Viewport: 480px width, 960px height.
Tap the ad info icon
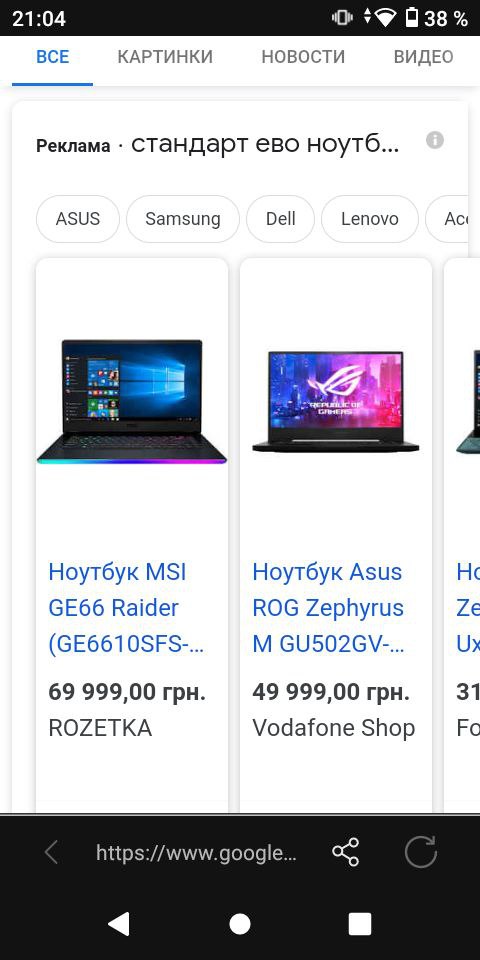(x=435, y=140)
